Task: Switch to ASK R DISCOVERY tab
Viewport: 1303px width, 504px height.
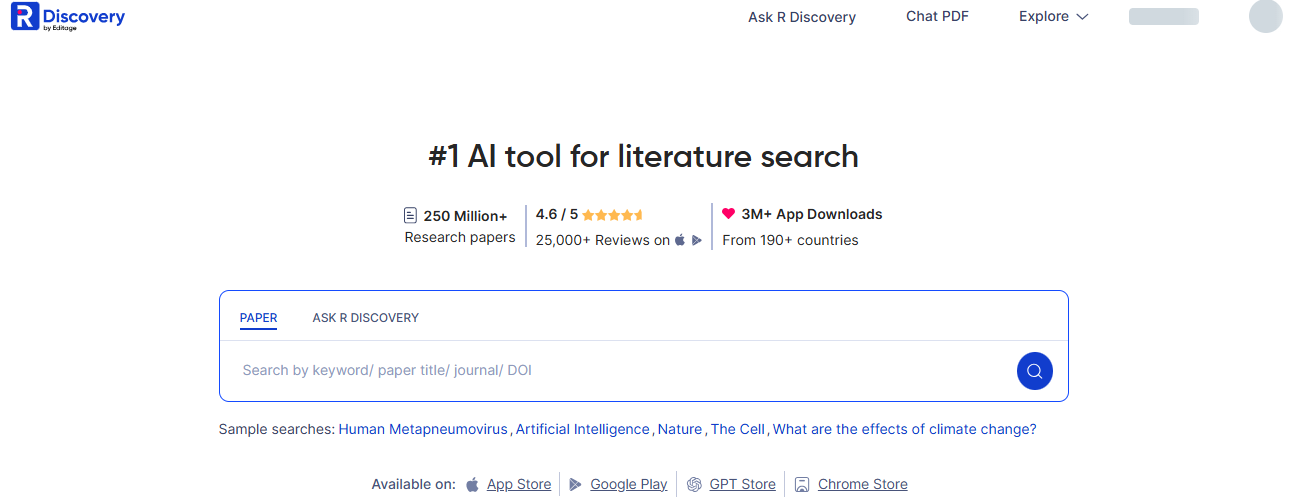Action: [x=365, y=318]
